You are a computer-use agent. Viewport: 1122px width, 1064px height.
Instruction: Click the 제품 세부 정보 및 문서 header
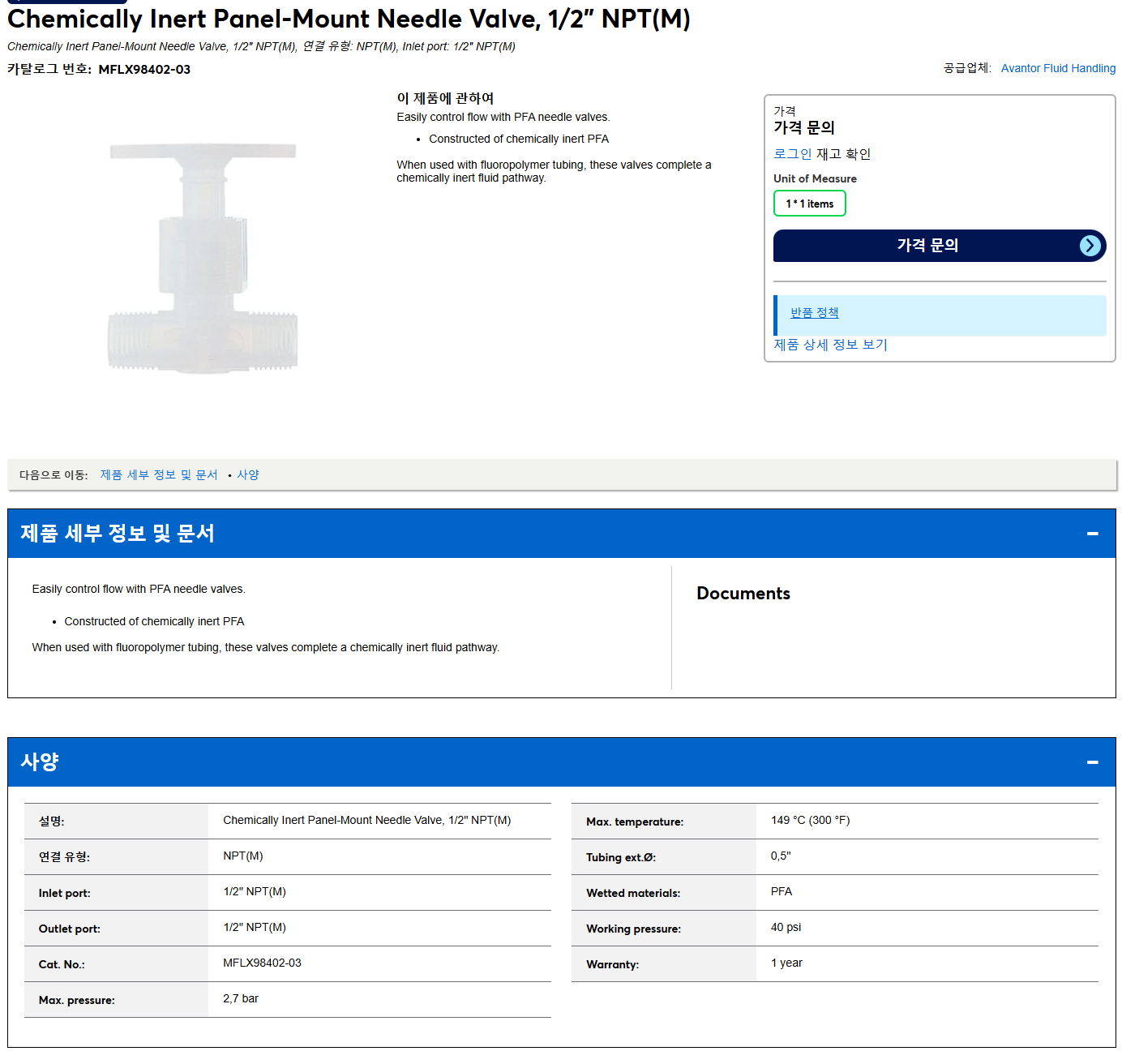[x=561, y=534]
